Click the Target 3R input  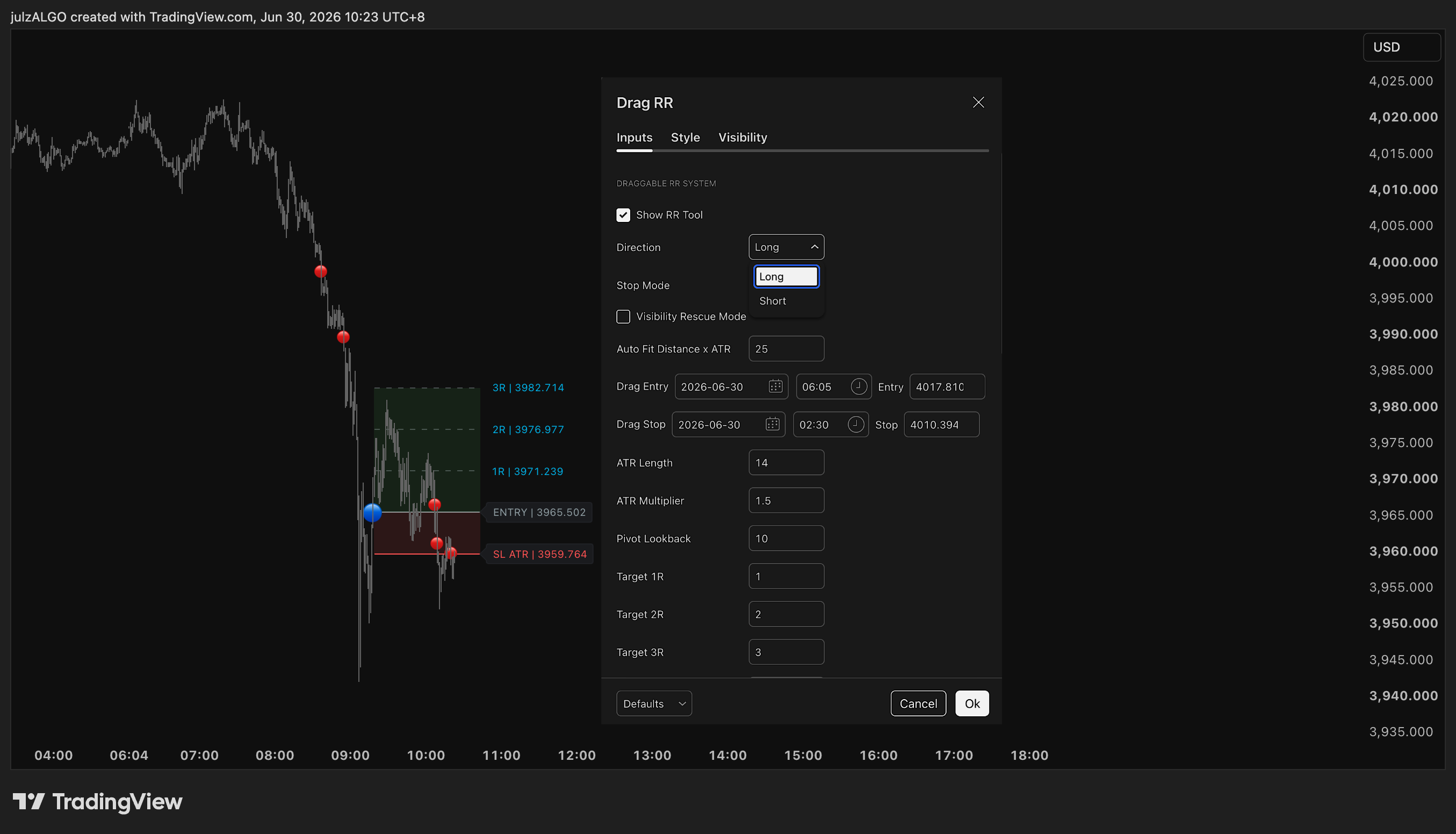(x=786, y=652)
